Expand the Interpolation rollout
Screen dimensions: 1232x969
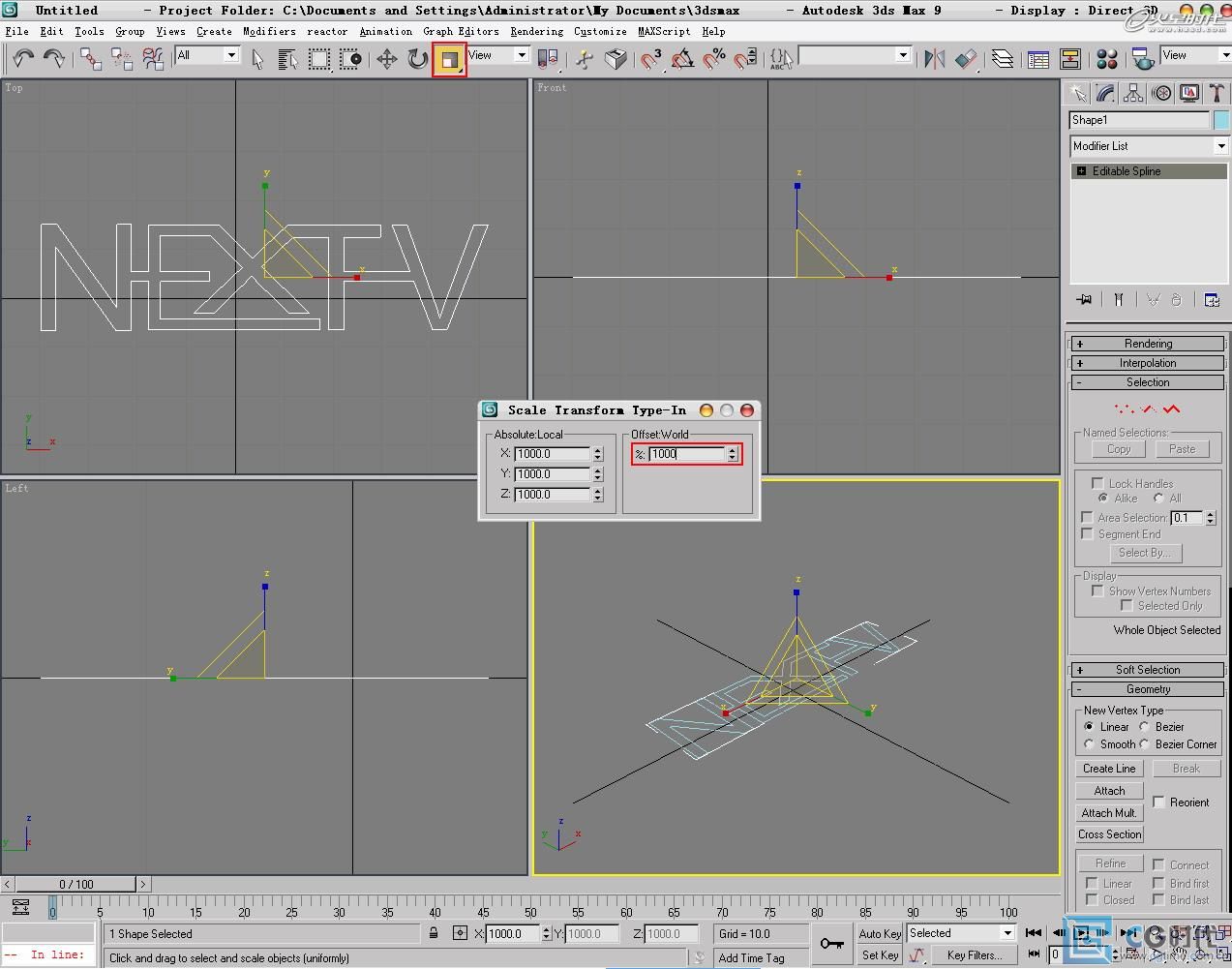1148,363
